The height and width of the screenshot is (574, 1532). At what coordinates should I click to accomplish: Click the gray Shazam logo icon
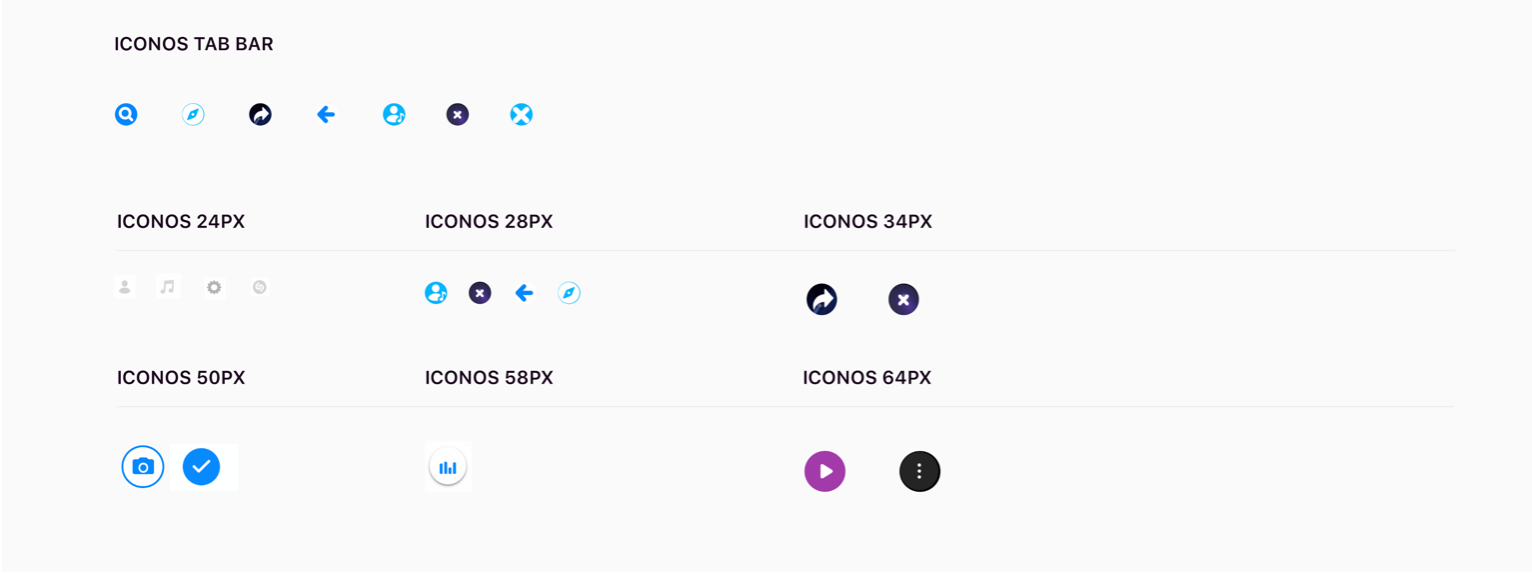(260, 287)
